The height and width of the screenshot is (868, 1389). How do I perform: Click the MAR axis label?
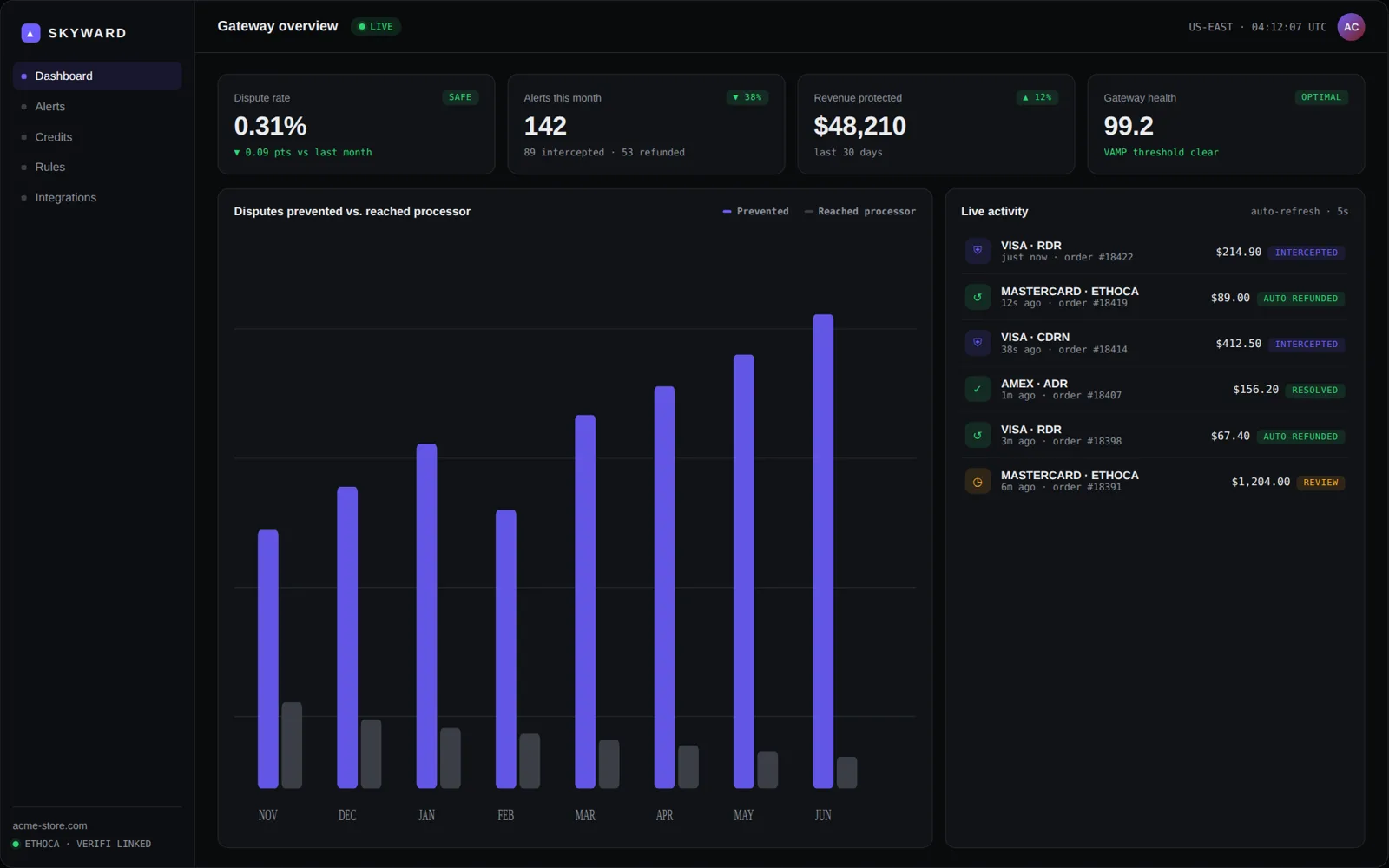585,815
